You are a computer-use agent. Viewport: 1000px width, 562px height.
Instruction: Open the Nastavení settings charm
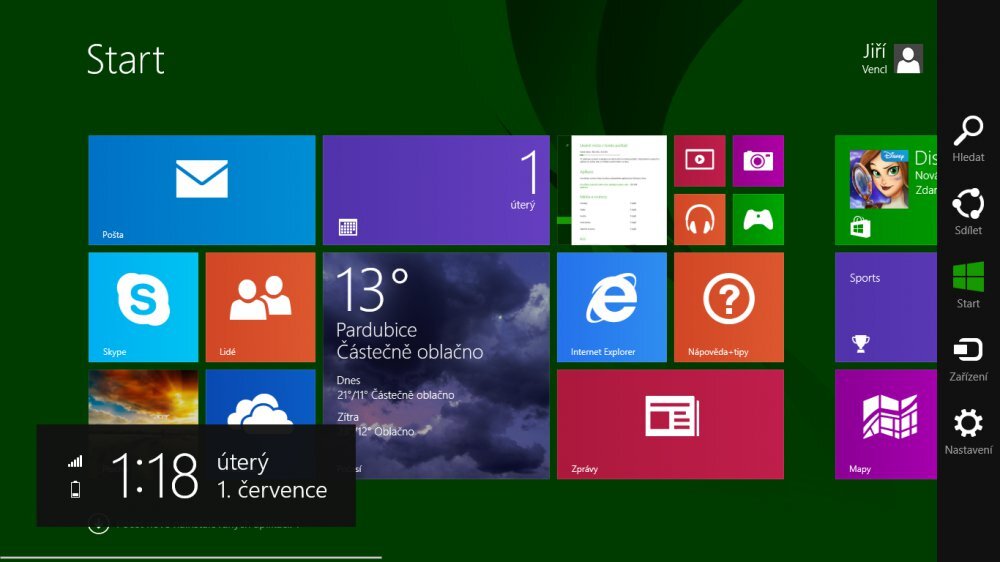coord(968,432)
